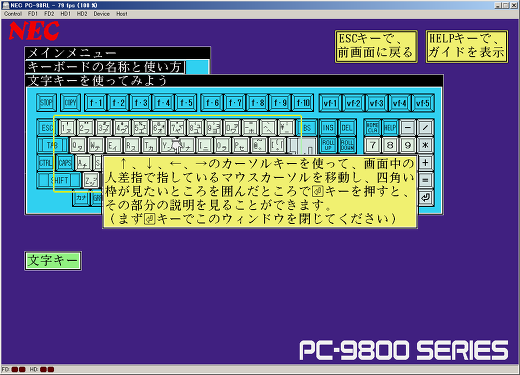Click the ESCキーで前画面に戻る hint box

[x=376, y=46]
